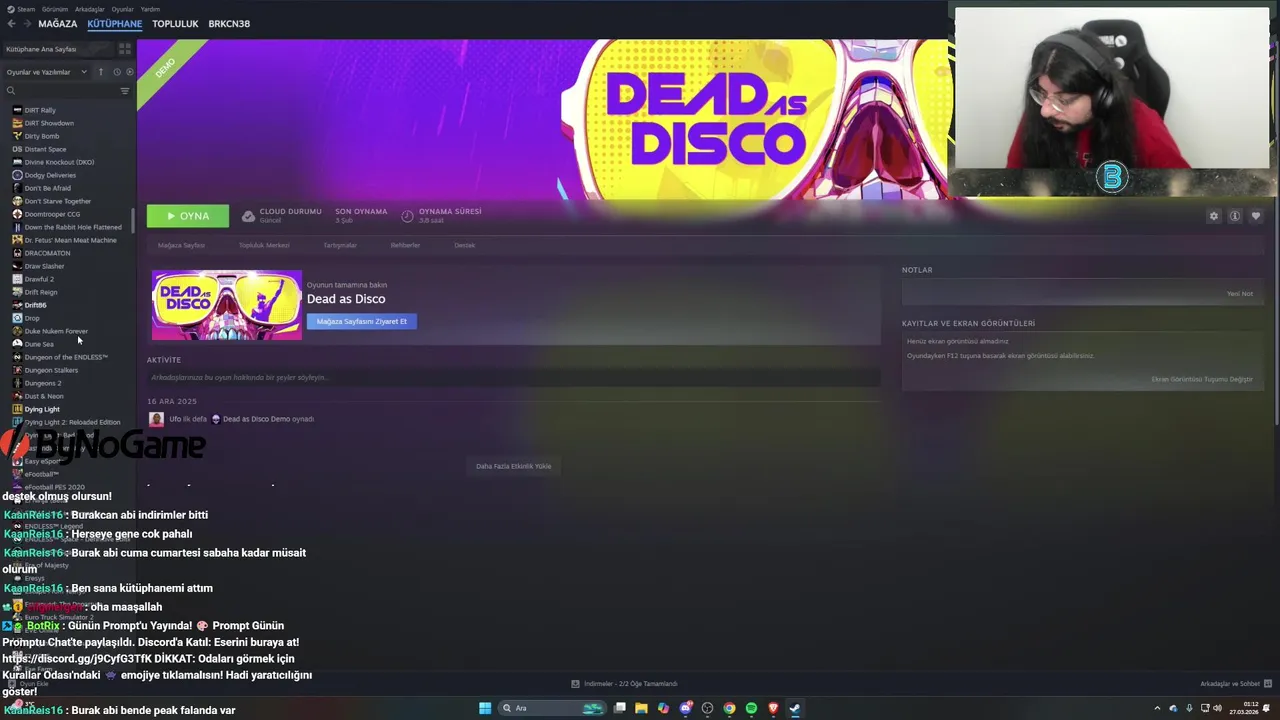The width and height of the screenshot is (1280, 720).
Task: Open the Yardım menu
Action: click(150, 9)
